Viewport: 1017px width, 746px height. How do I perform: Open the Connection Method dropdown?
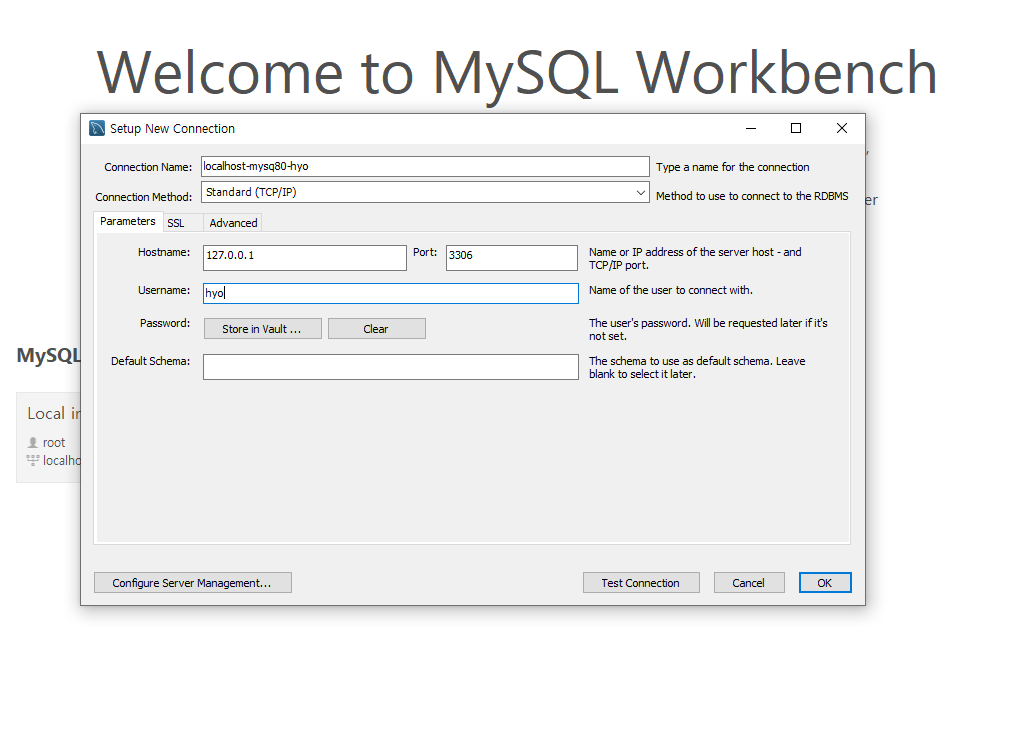[x=425, y=192]
